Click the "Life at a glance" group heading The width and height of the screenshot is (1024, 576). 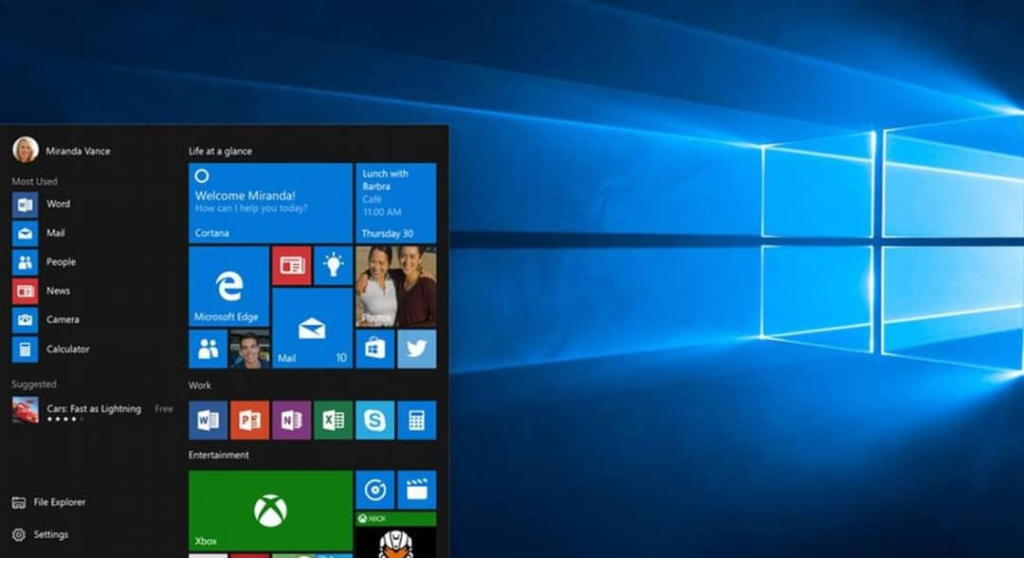click(220, 151)
